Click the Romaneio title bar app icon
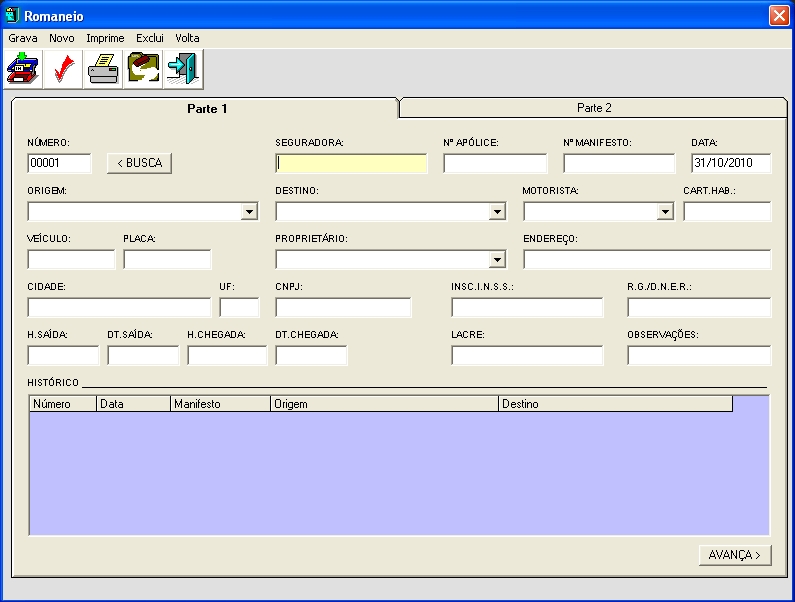This screenshot has height=602, width=795. click(13, 16)
